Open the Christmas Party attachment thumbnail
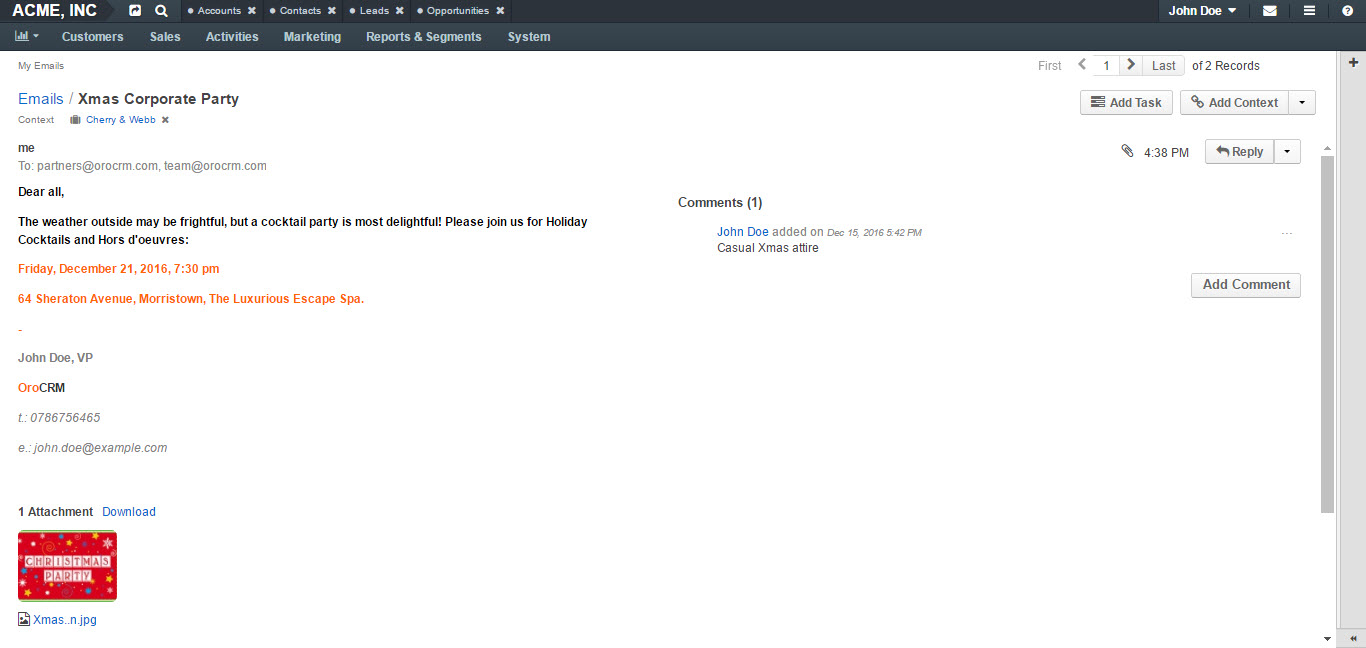Screen dimensions: 1366x648 [x=67, y=566]
